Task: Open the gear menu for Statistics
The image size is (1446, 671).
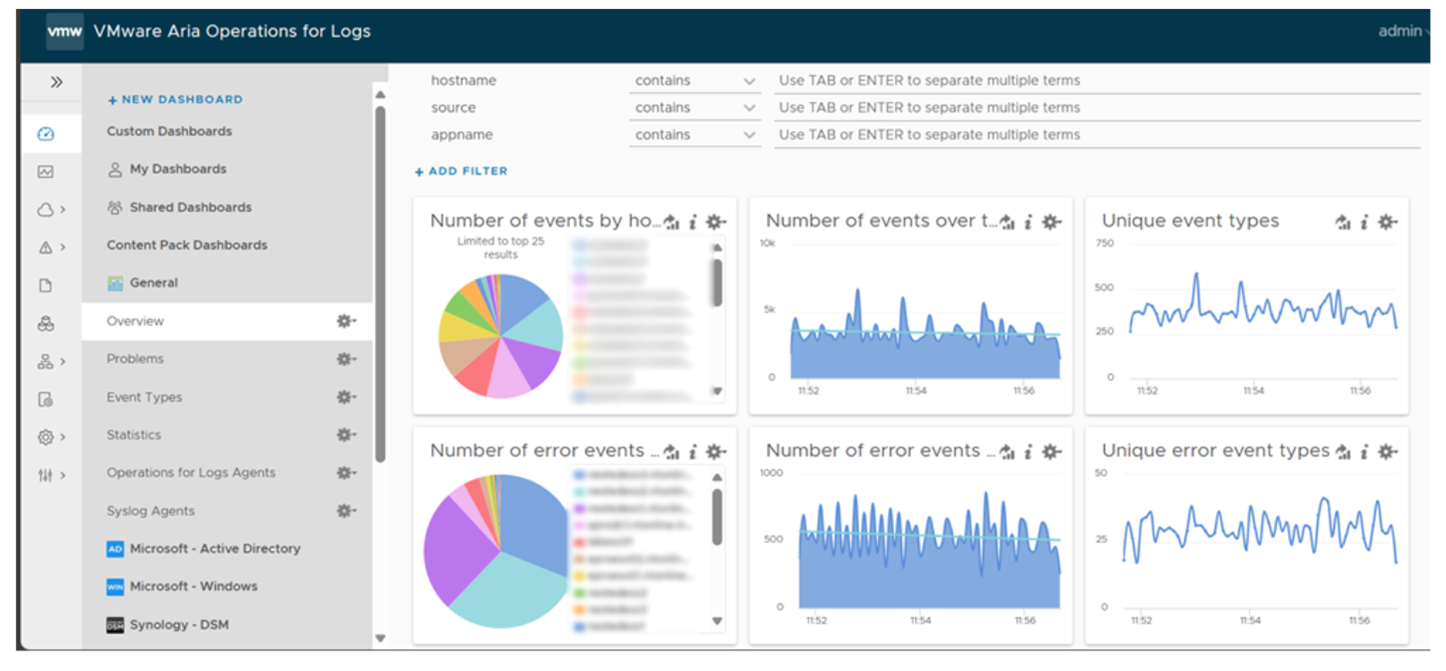Action: [346, 435]
